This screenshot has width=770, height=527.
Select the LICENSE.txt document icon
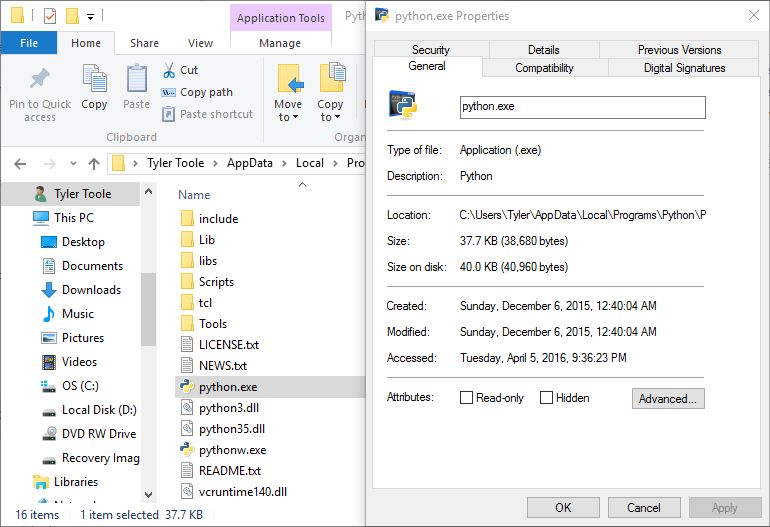coord(187,344)
